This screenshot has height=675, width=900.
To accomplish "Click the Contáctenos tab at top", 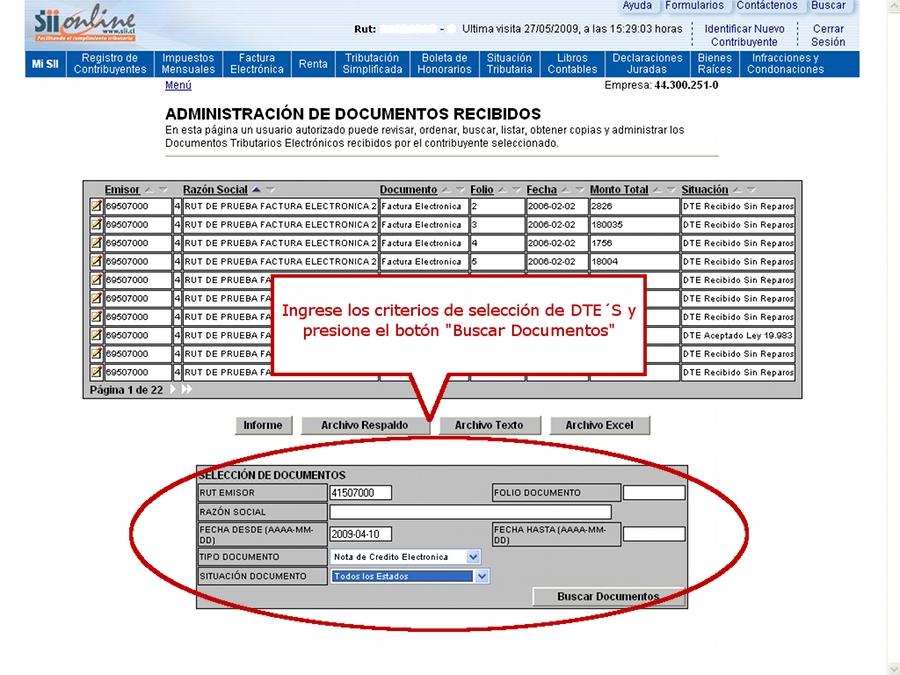I will click(767, 6).
